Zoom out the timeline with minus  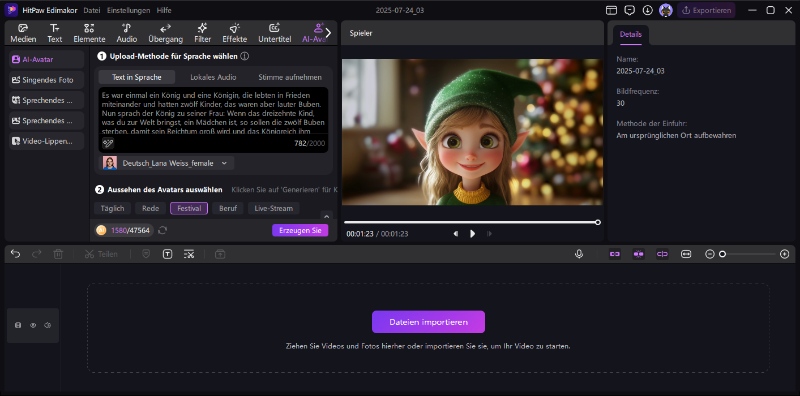710,254
